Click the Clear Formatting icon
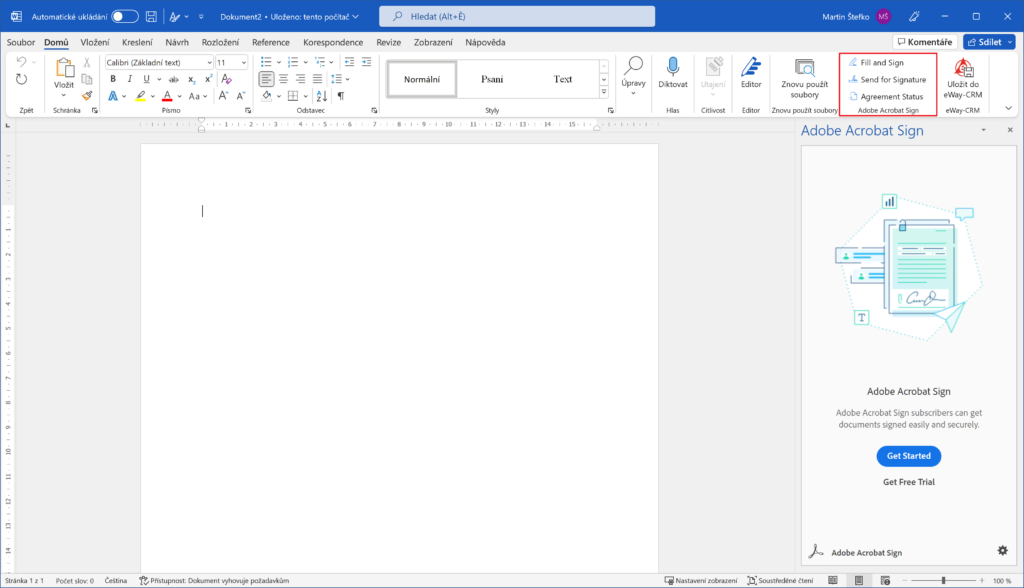Image resolution: width=1024 pixels, height=588 pixels. click(x=227, y=79)
